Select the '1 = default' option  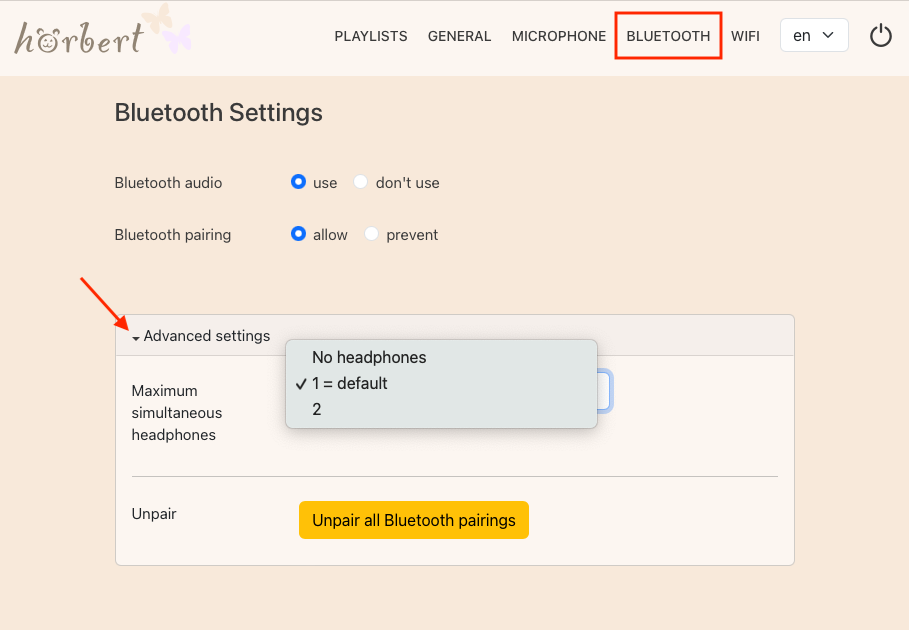coord(349,383)
